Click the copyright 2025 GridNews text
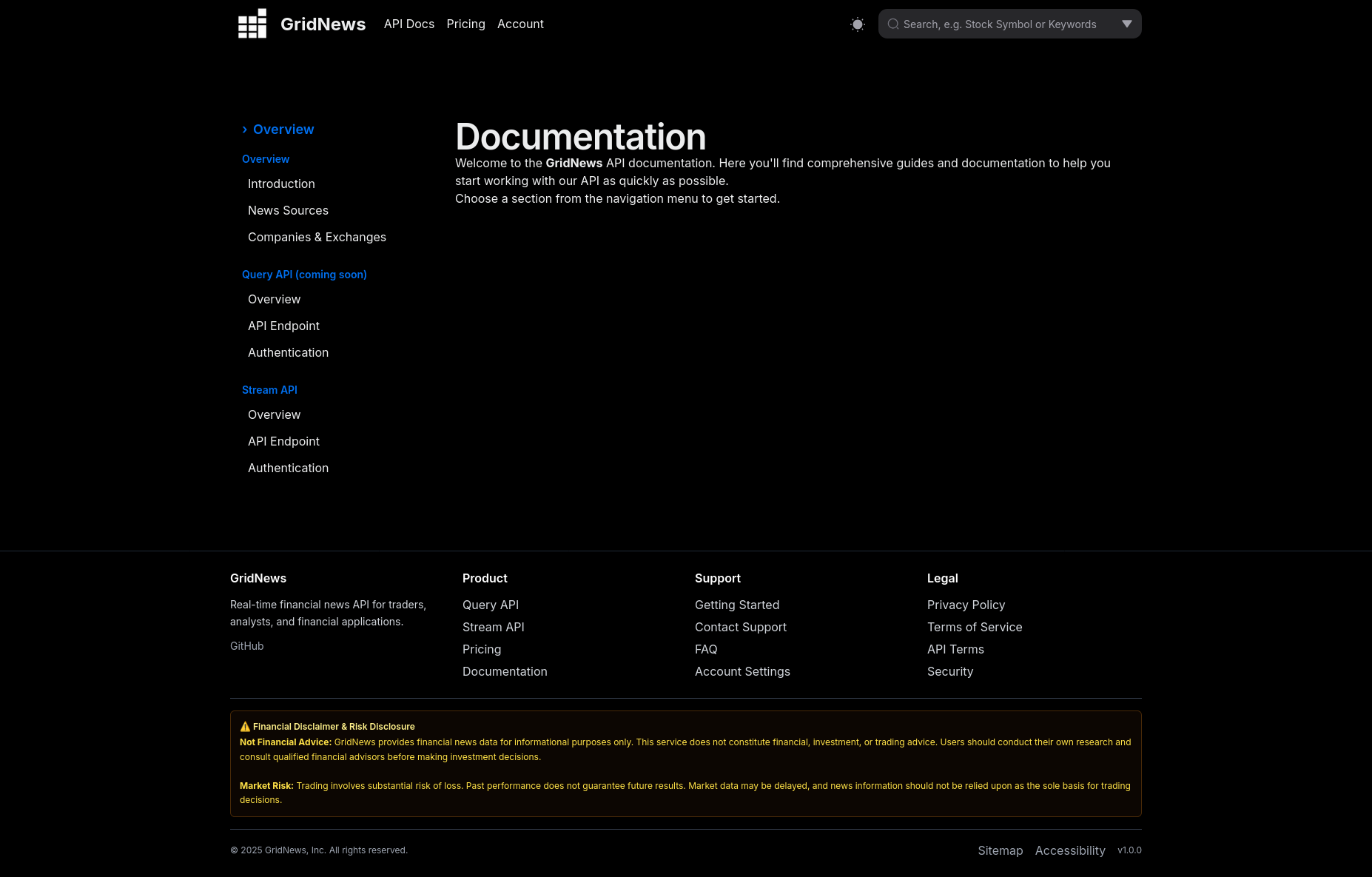Screen dimensions: 1372x877 (319, 850)
